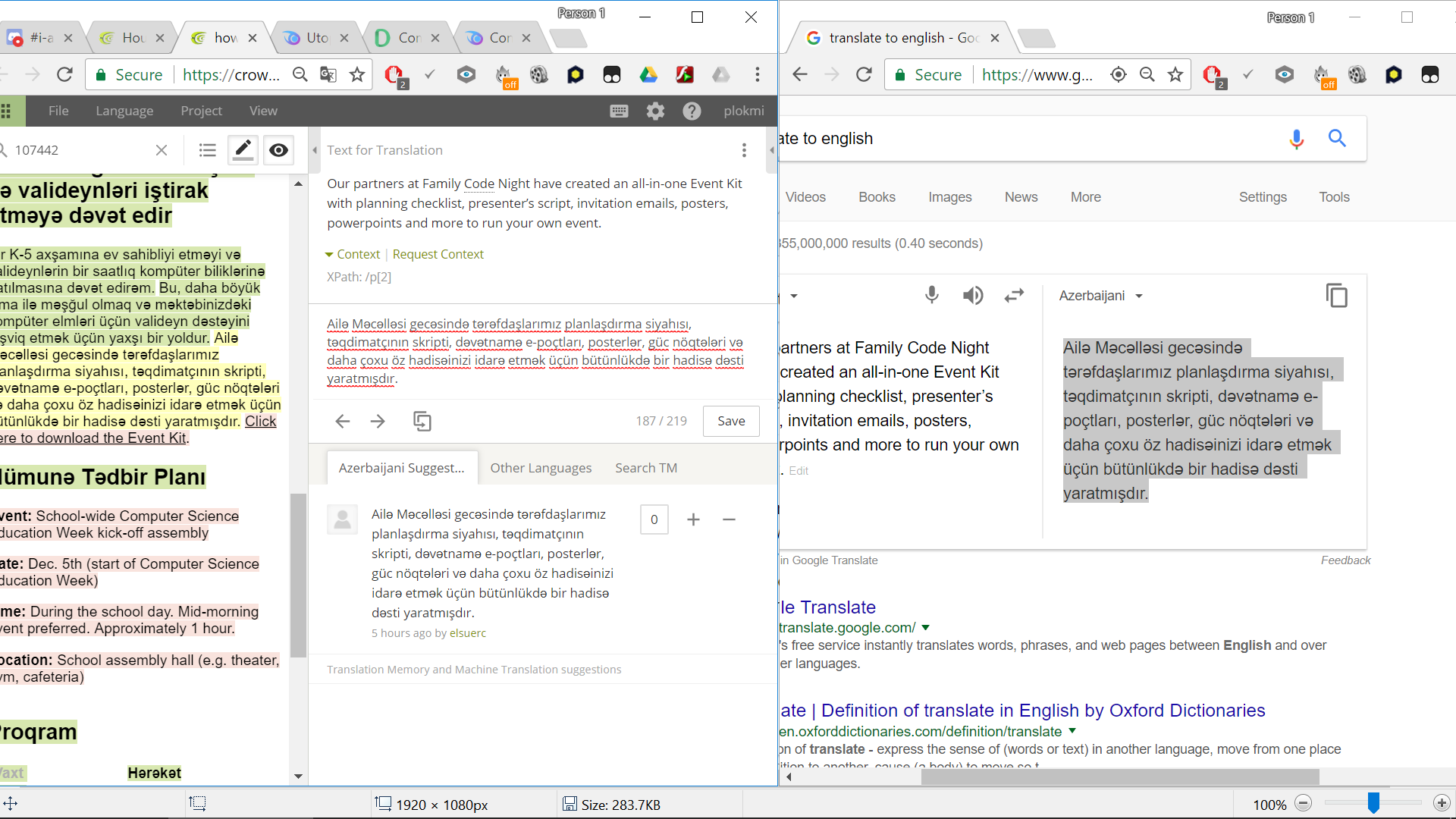
Task: Toggle the eye preview mode
Action: 278,150
